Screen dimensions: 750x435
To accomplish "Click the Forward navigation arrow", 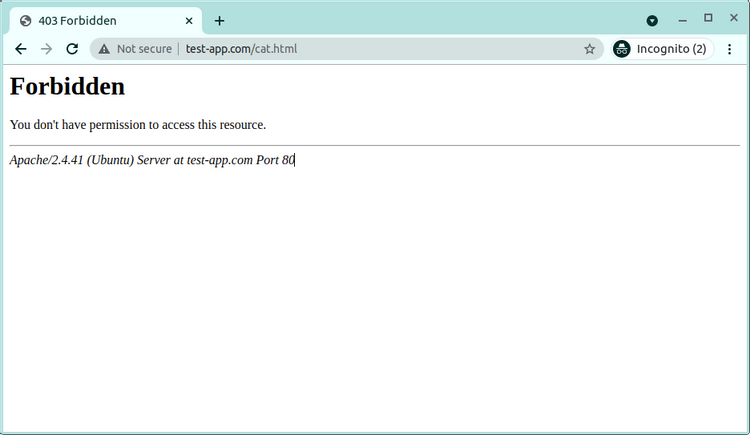I will 46,49.
